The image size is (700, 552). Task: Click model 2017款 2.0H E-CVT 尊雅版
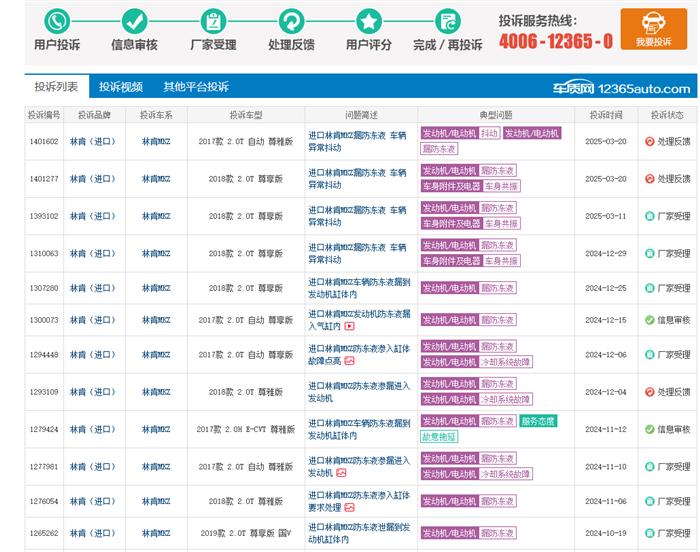[x=246, y=429]
